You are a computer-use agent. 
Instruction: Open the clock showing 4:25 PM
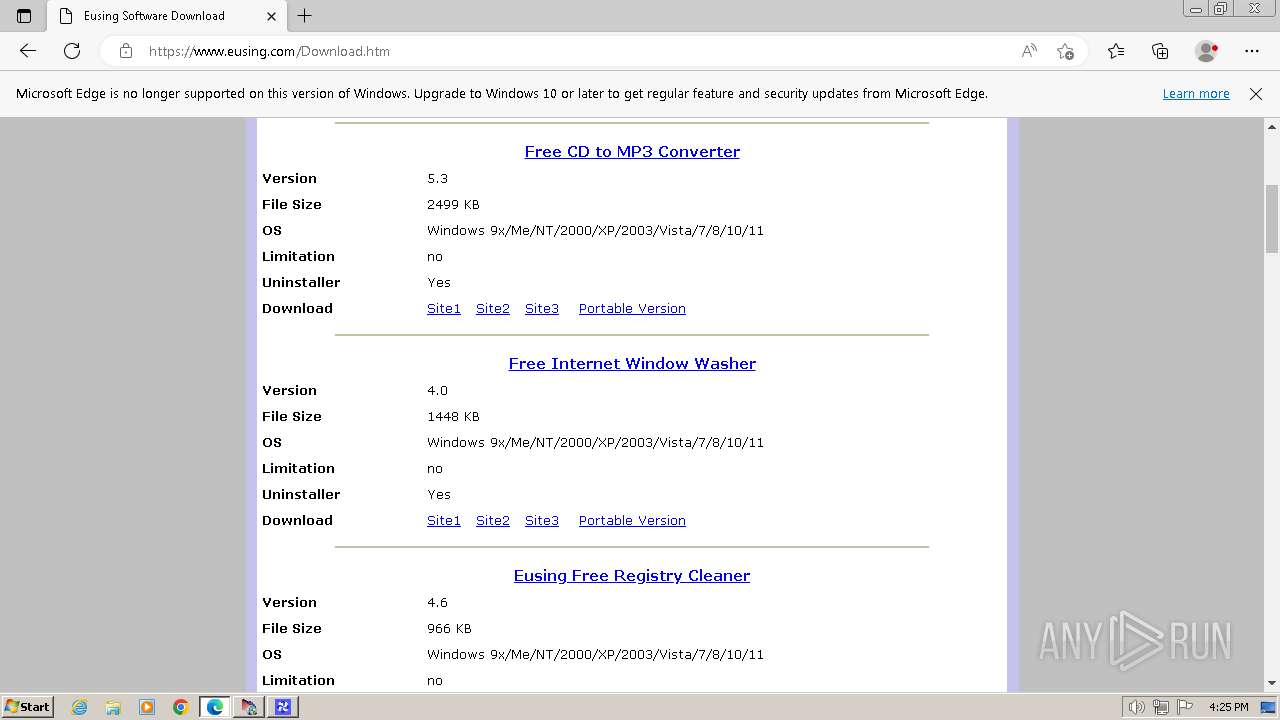tap(1229, 707)
